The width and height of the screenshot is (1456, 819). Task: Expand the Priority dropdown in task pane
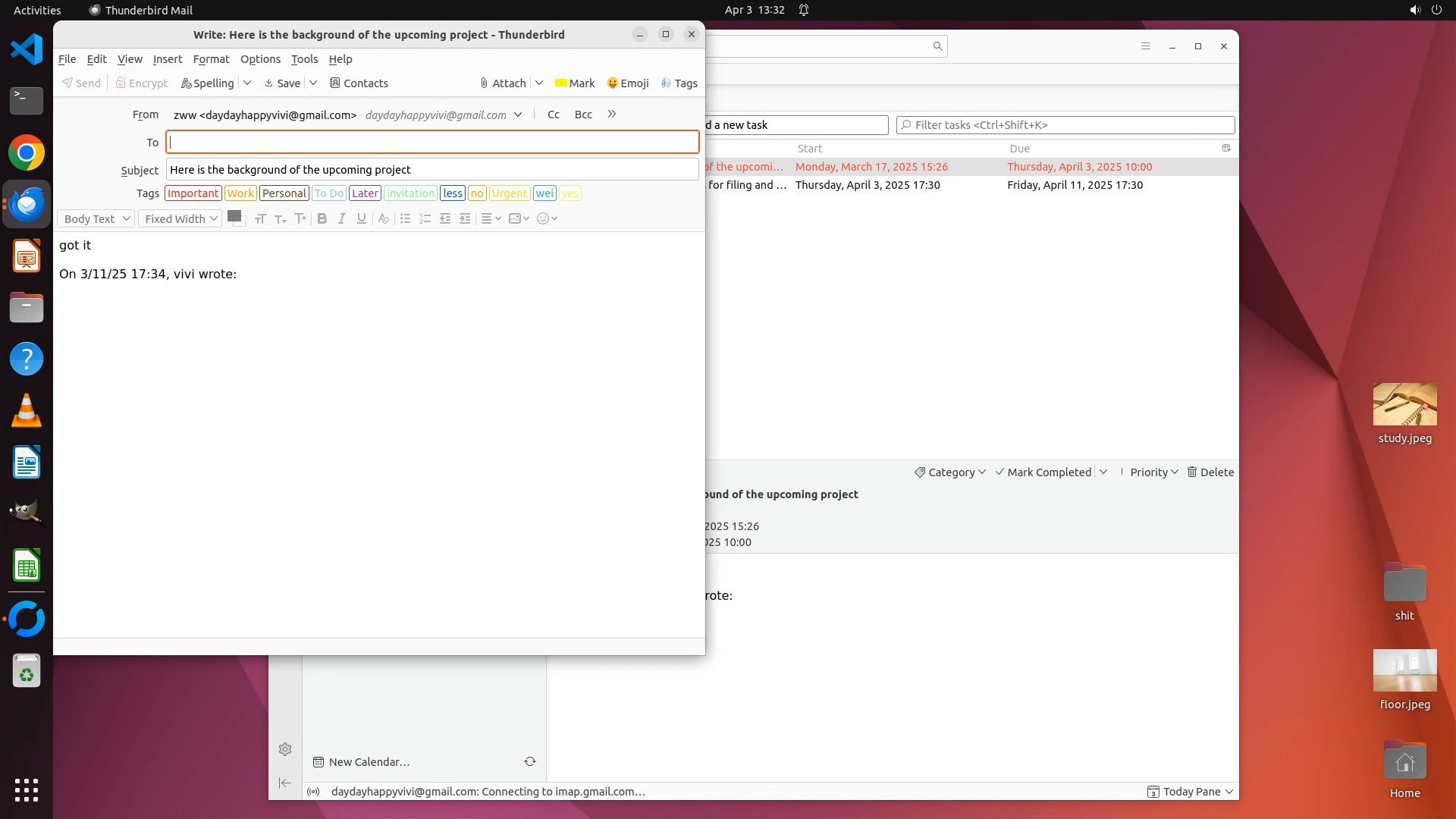coord(1153,472)
